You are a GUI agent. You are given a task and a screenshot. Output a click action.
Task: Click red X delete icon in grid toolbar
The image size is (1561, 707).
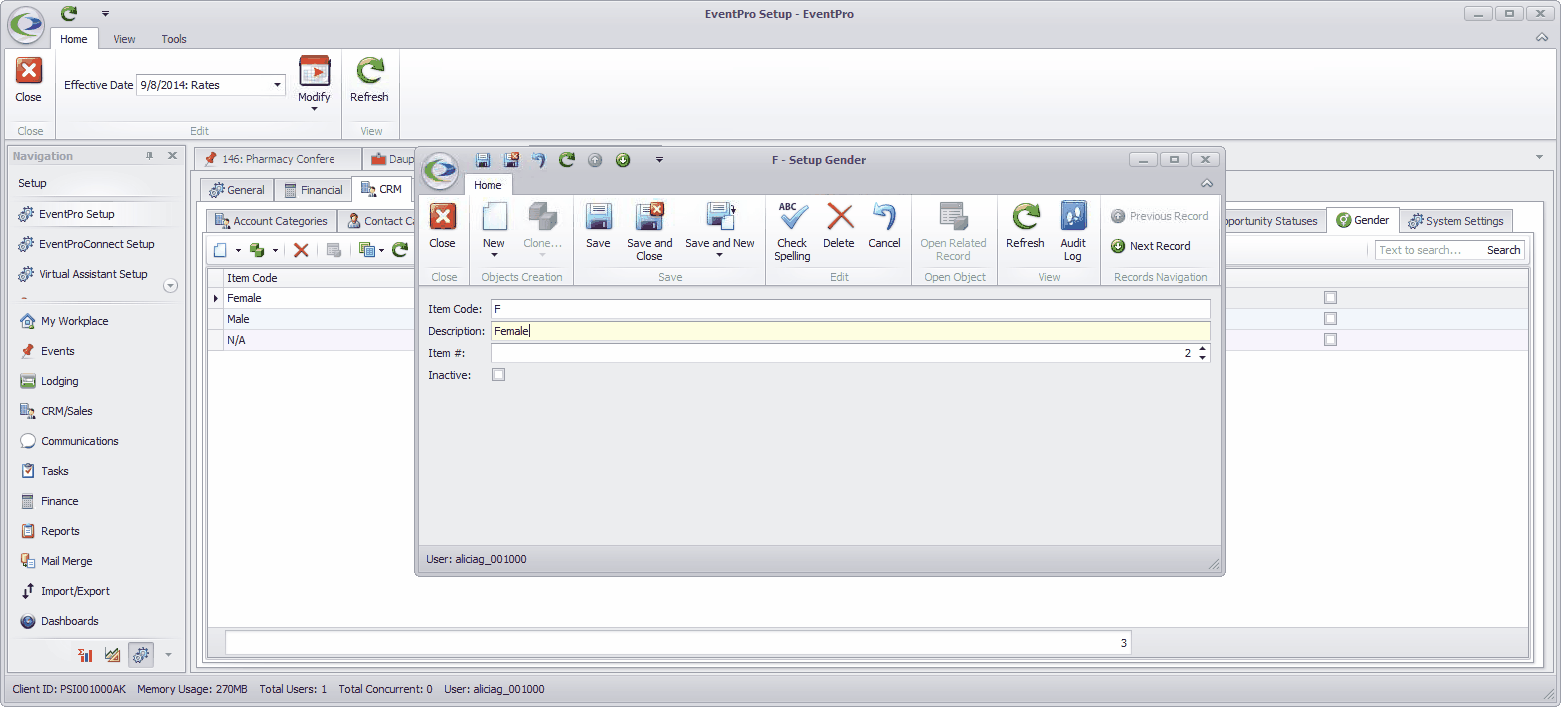pyautogui.click(x=300, y=250)
